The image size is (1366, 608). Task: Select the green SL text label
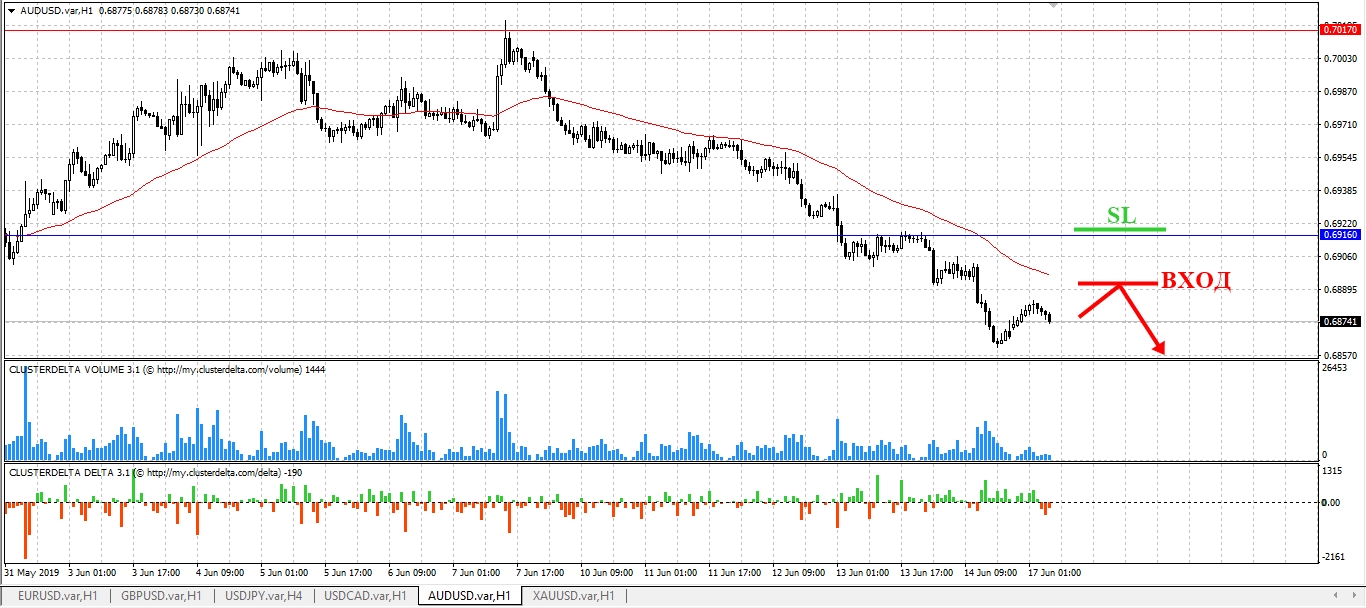click(x=1121, y=215)
